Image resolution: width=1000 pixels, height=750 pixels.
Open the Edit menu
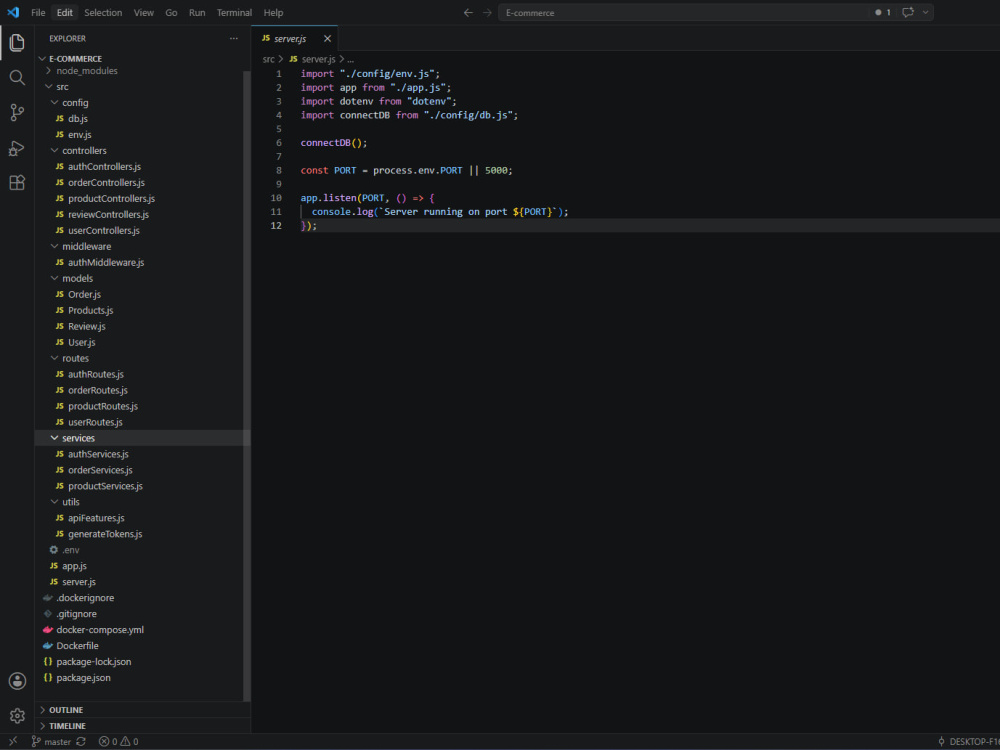[x=64, y=12]
